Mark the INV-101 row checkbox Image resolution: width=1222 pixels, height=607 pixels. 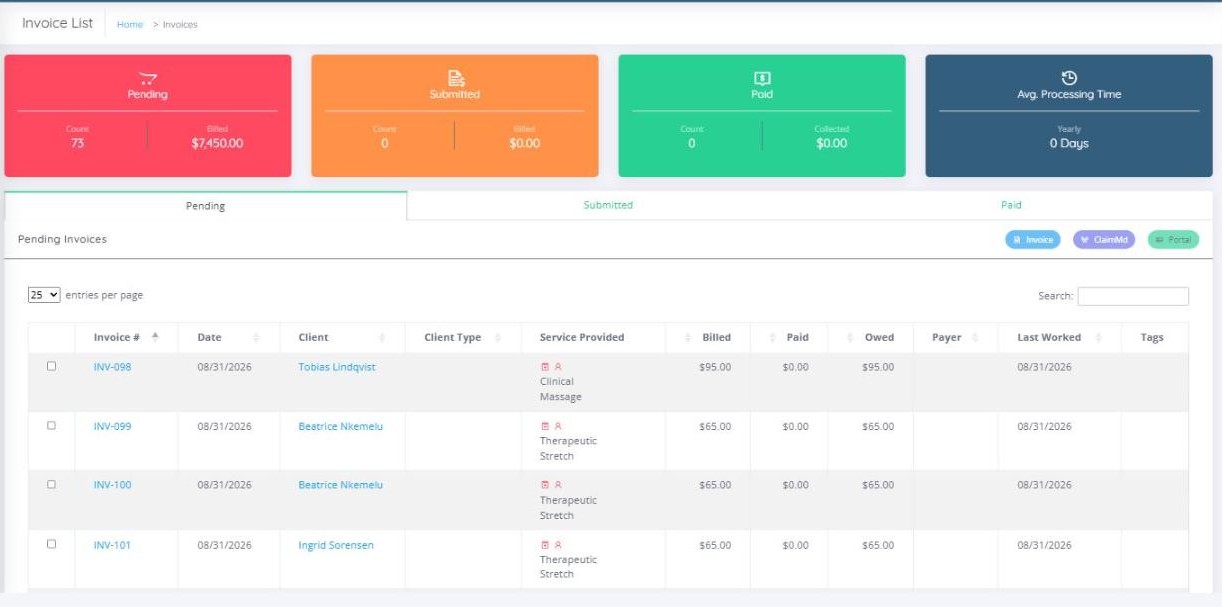(52, 544)
